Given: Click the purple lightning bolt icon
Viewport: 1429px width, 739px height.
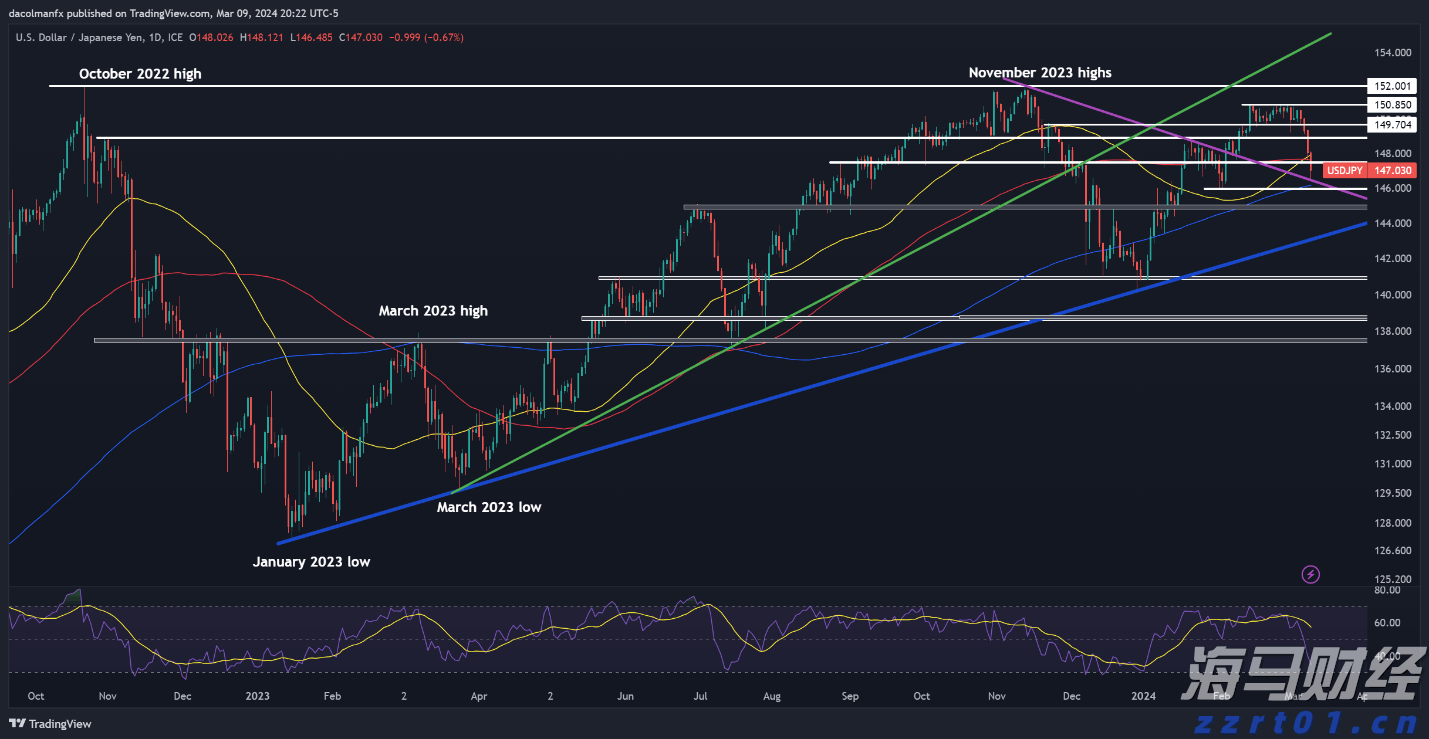Looking at the screenshot, I should (x=1311, y=574).
